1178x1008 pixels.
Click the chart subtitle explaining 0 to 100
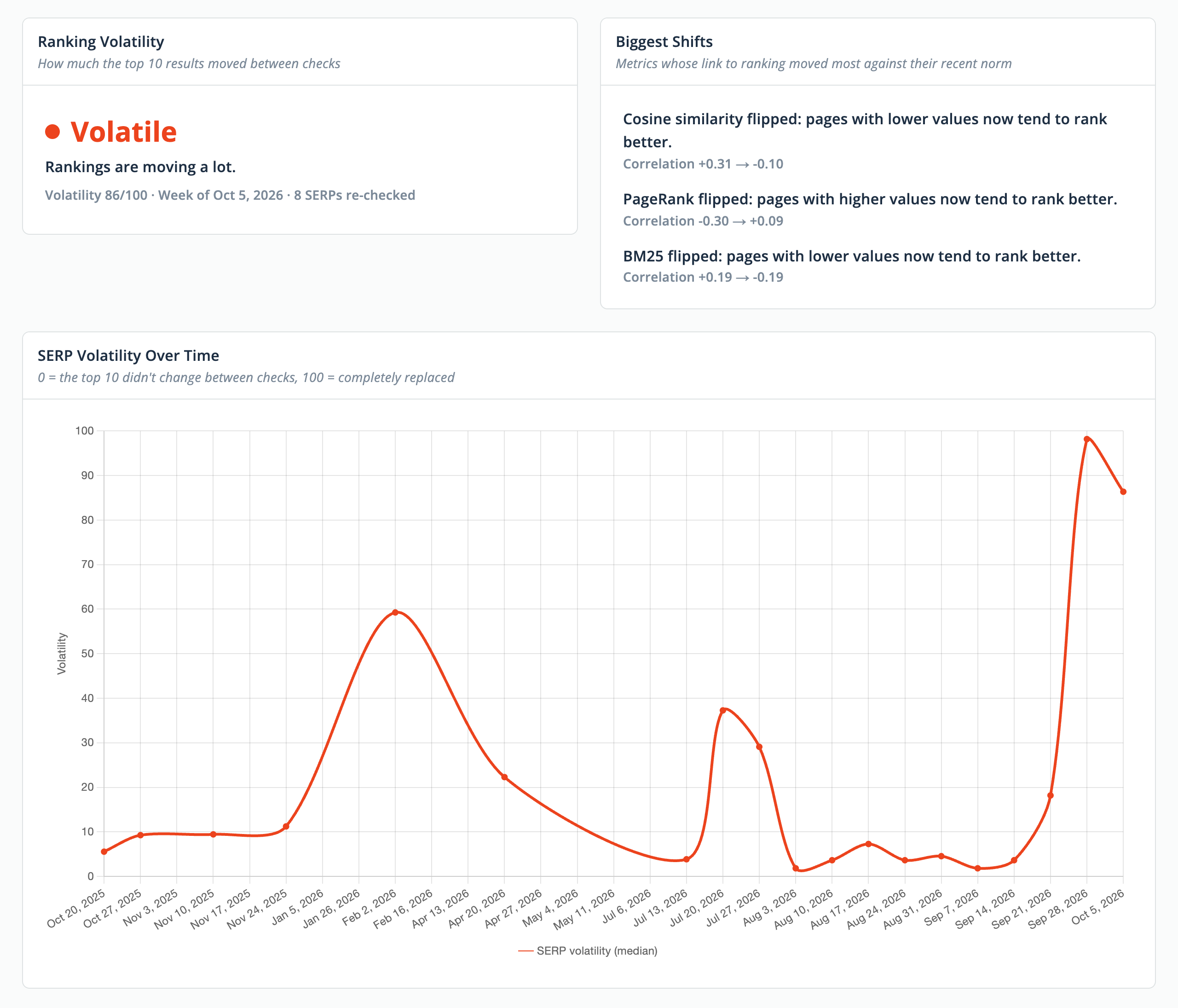246,377
